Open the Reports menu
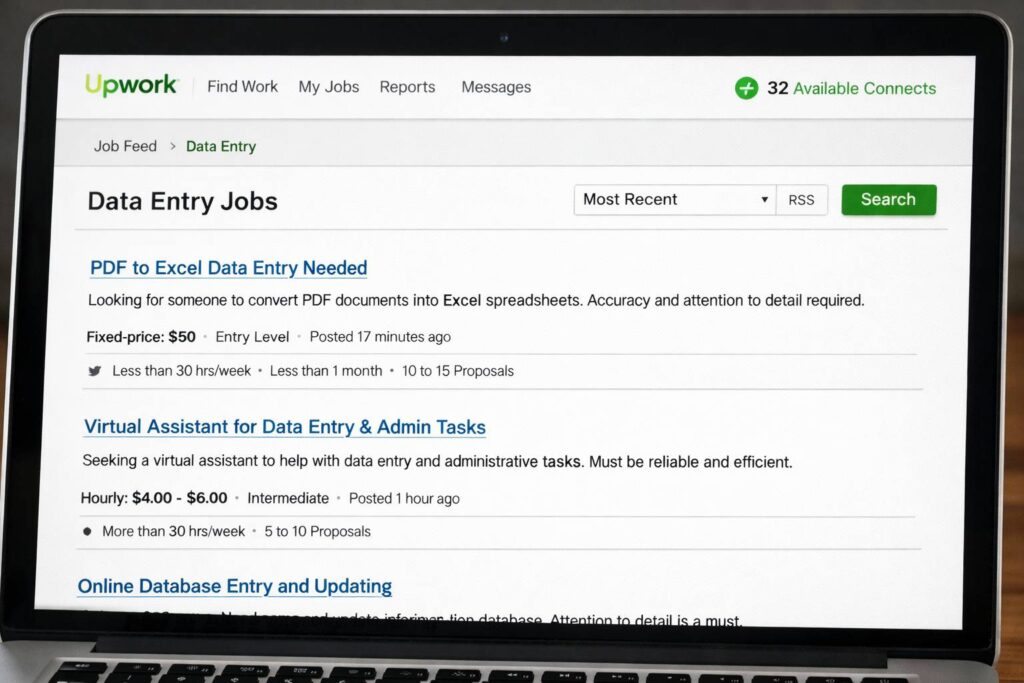This screenshot has height=683, width=1024. [407, 87]
